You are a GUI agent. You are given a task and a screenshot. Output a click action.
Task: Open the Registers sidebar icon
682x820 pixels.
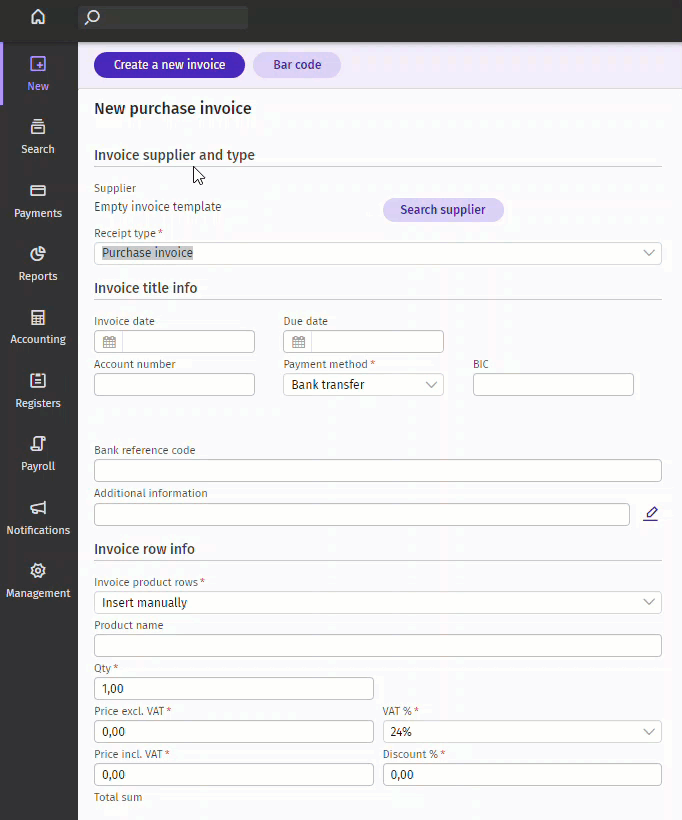38,381
